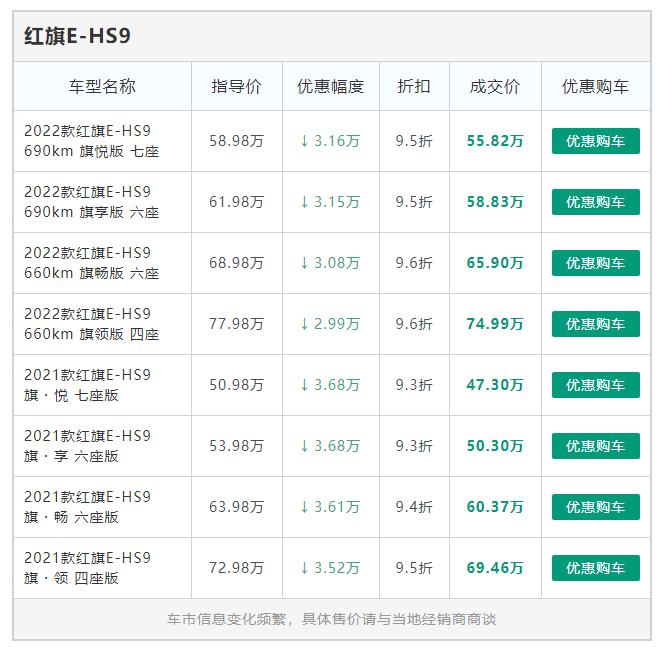Click deal price 60.37万
This screenshot has width=667, height=651.
point(495,507)
